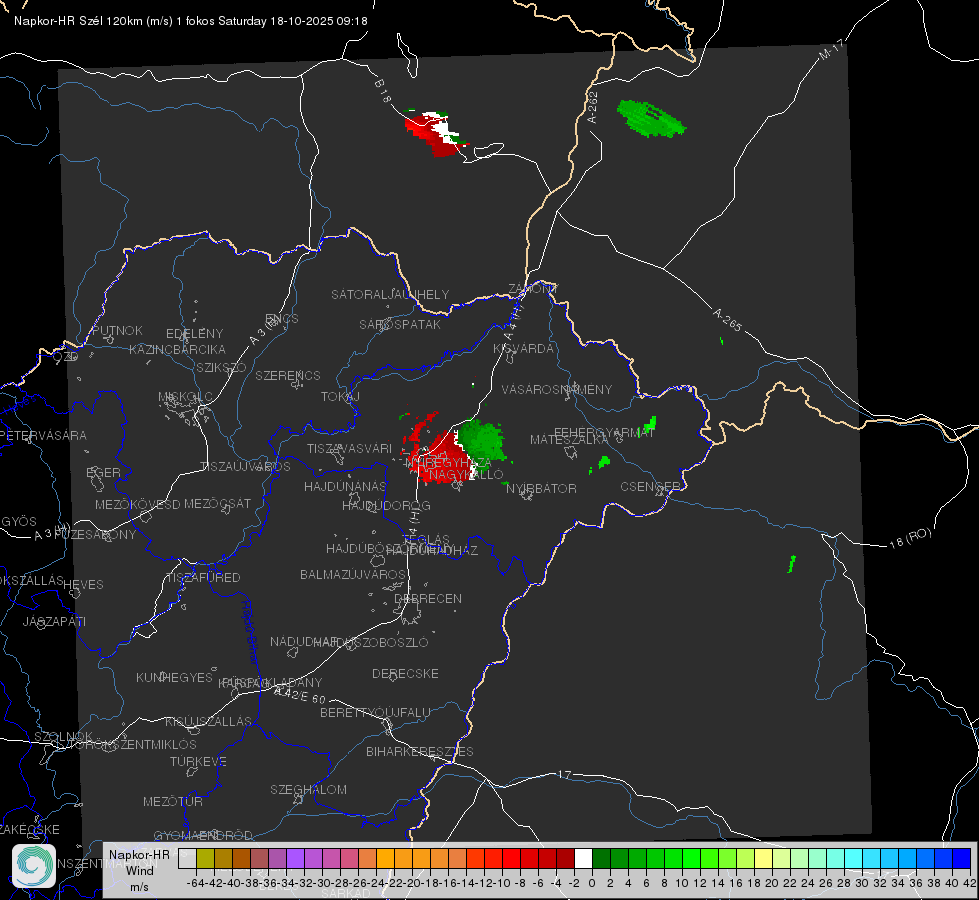The image size is (979, 900).
Task: Click the spiral Napkor logo icon
Action: pos(34,865)
